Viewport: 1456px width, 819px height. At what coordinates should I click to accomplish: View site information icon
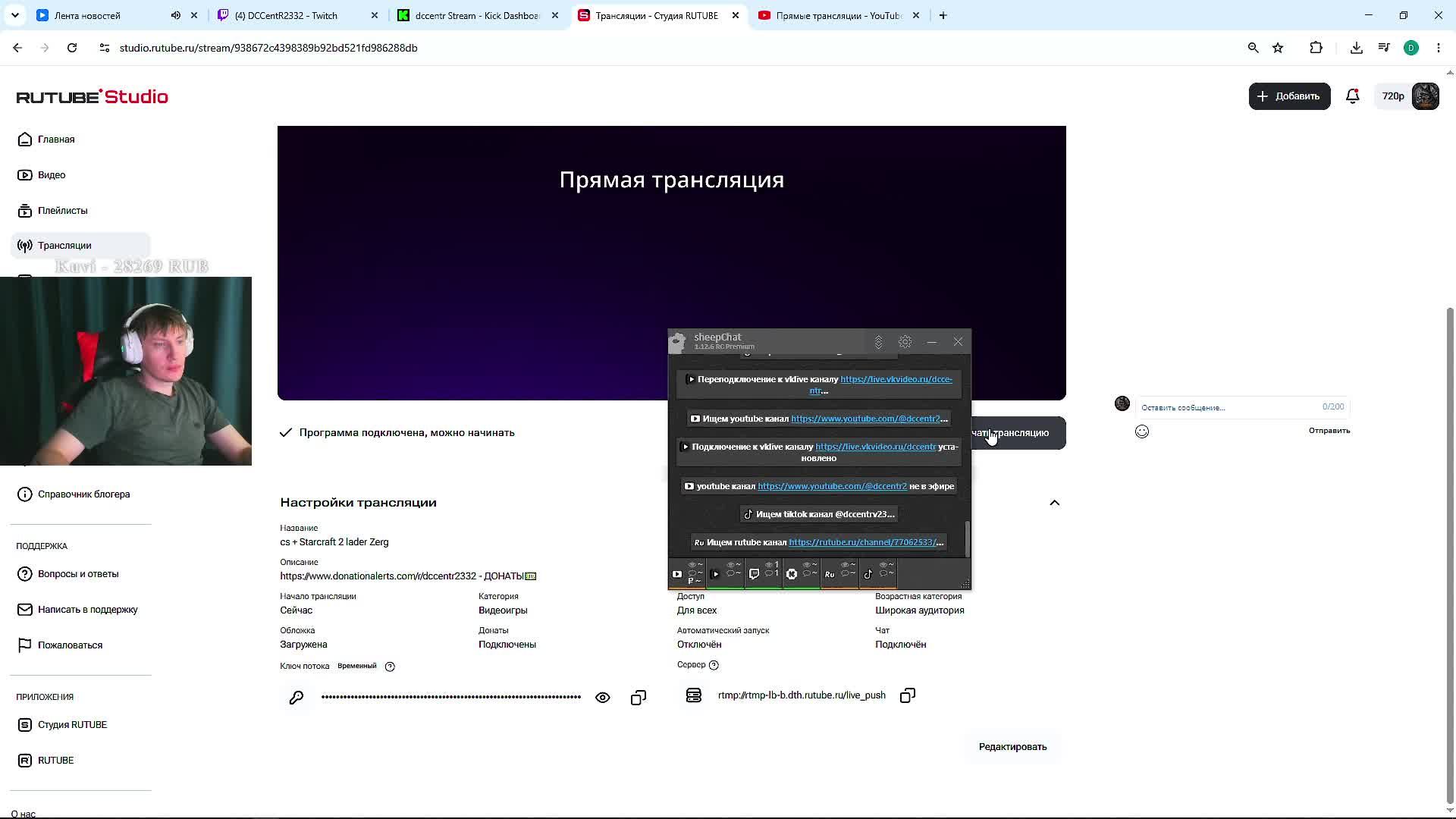105,48
